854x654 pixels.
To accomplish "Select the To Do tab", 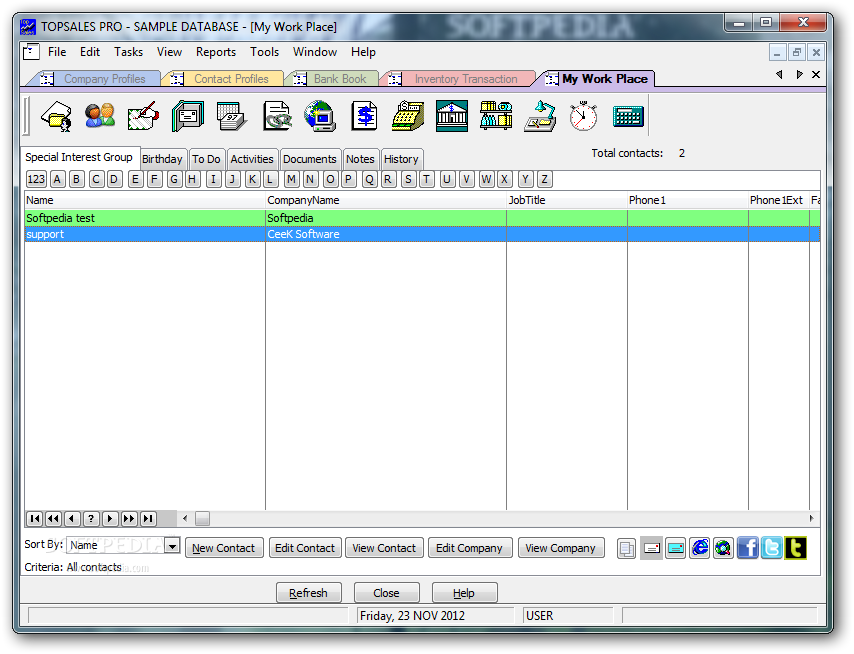I will (x=206, y=159).
